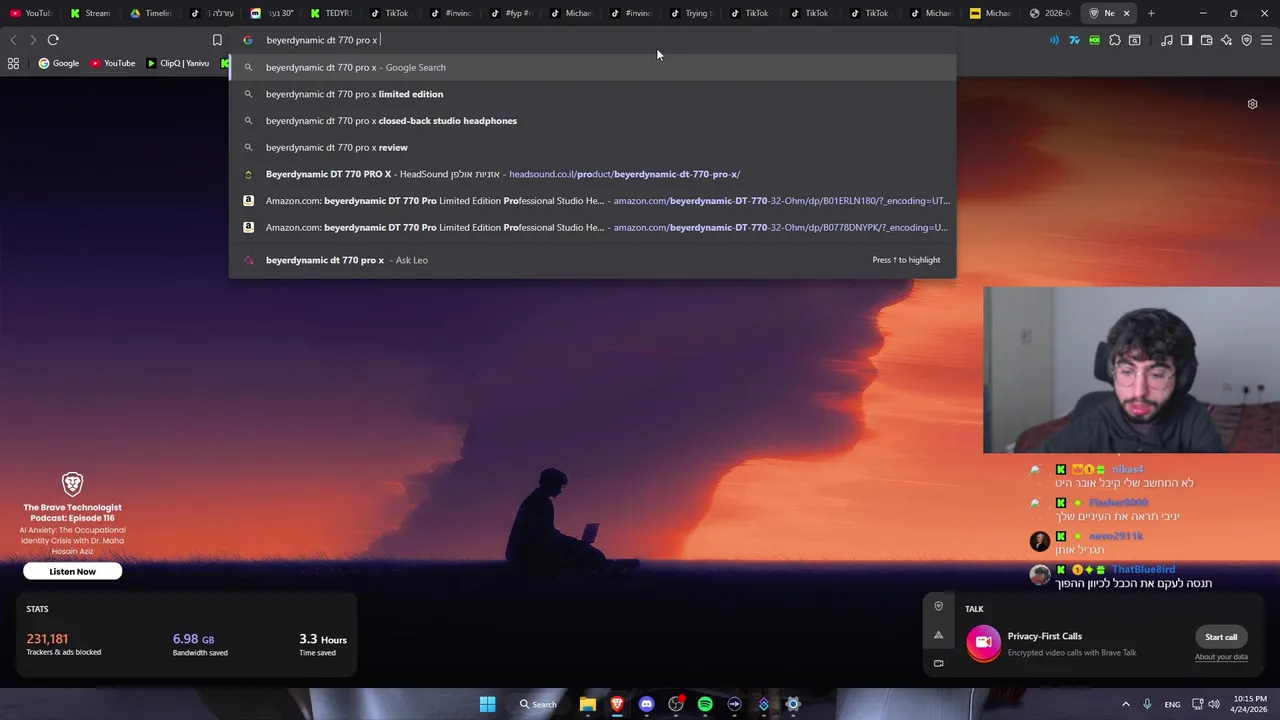
Task: Select 'limited edition' search suggestion
Action: 592,94
